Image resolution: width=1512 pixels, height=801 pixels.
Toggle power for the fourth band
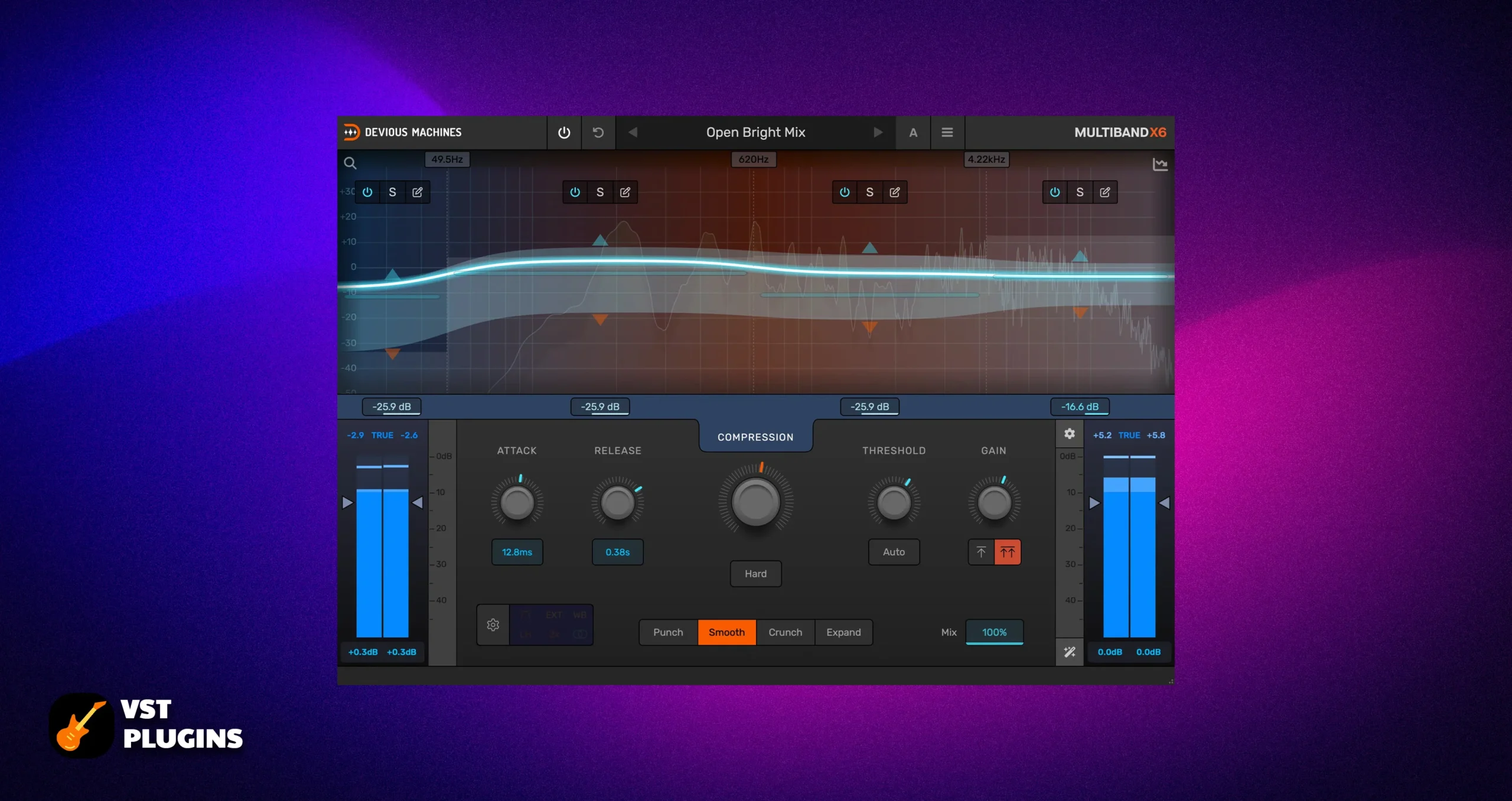[1055, 192]
